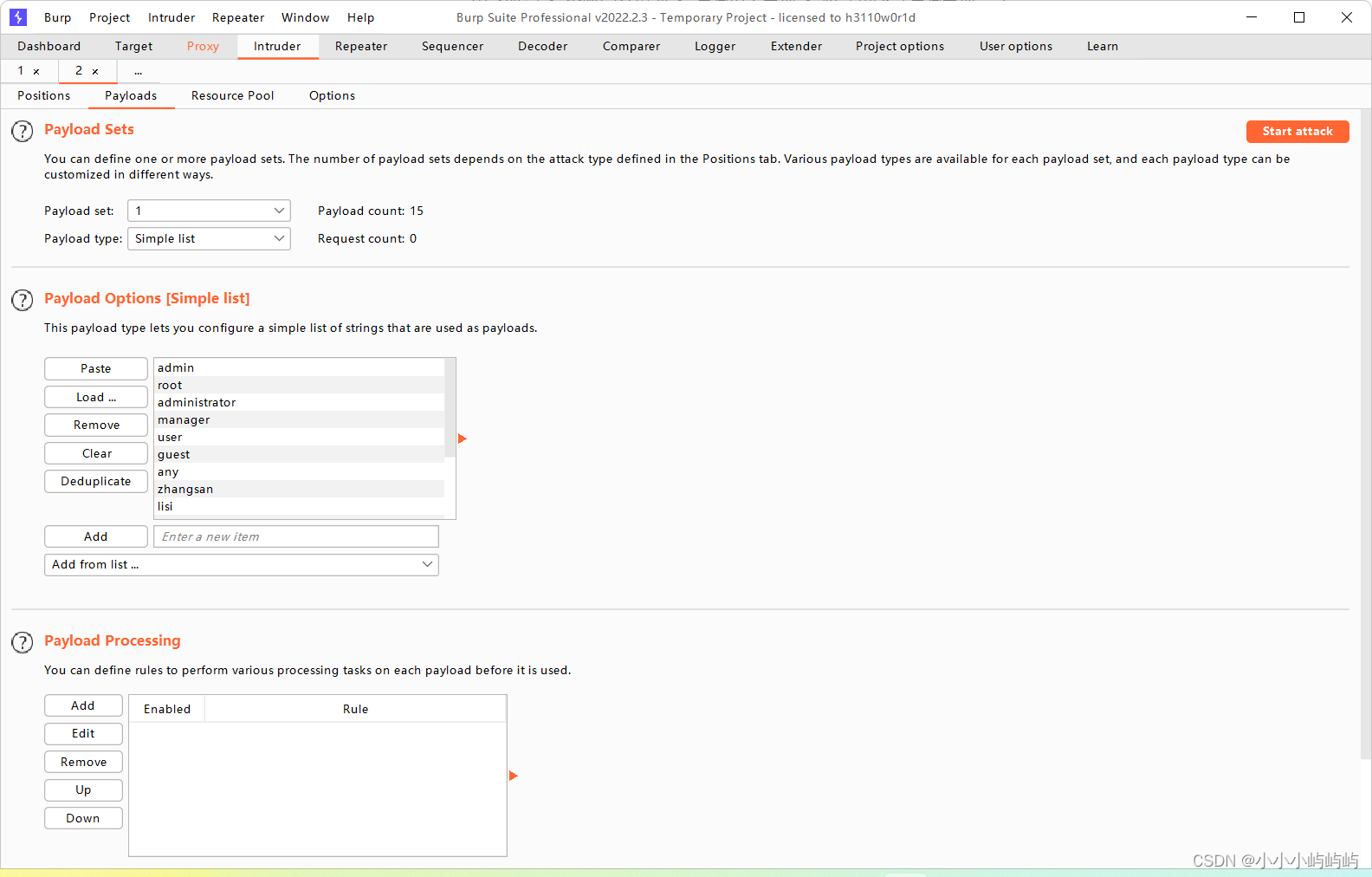The height and width of the screenshot is (877, 1372).
Task: Close Intruder attack tab 1
Action: point(36,72)
